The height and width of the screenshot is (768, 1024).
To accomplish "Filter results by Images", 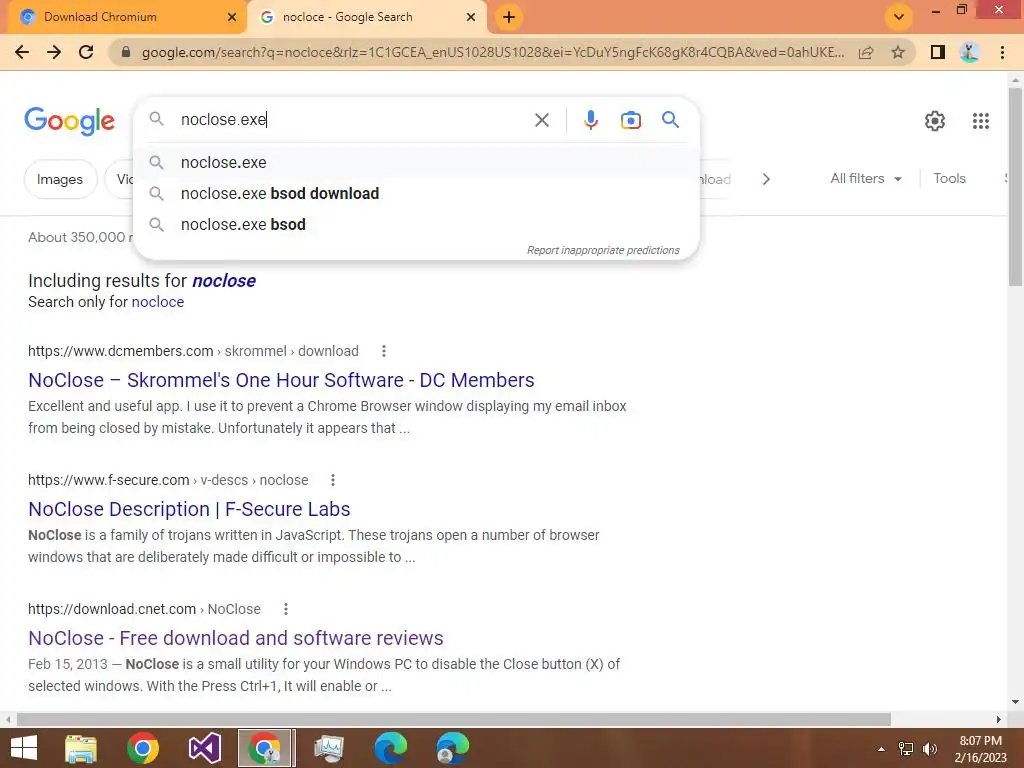I will tap(60, 179).
